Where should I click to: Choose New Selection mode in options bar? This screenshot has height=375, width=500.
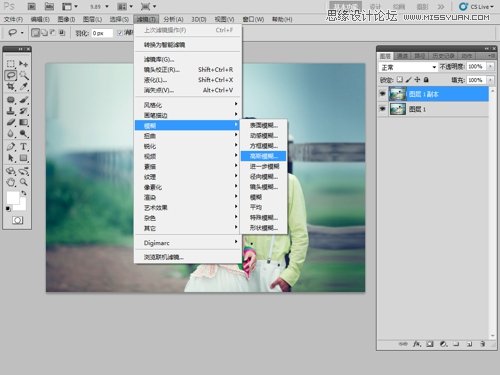coord(35,33)
